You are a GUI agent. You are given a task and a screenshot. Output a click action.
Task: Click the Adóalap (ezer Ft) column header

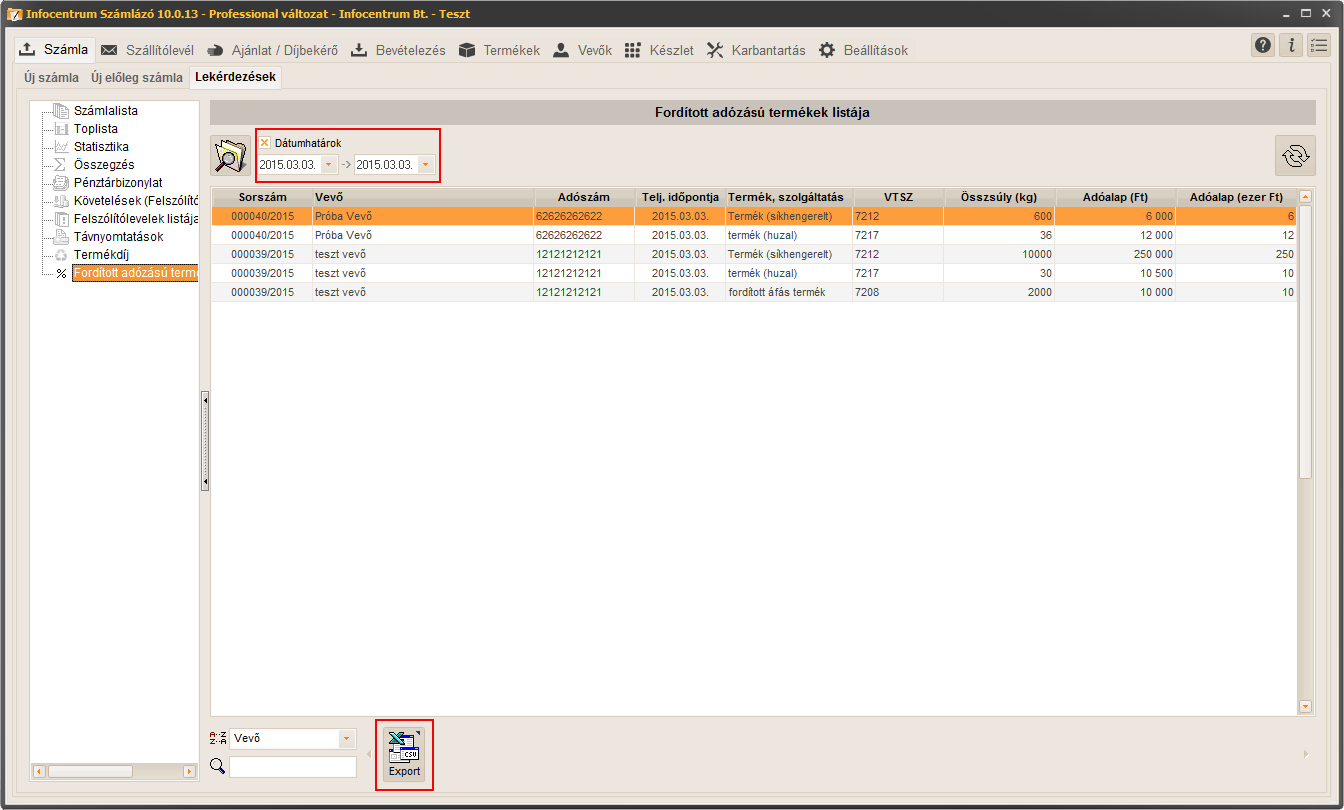[x=1236, y=197]
